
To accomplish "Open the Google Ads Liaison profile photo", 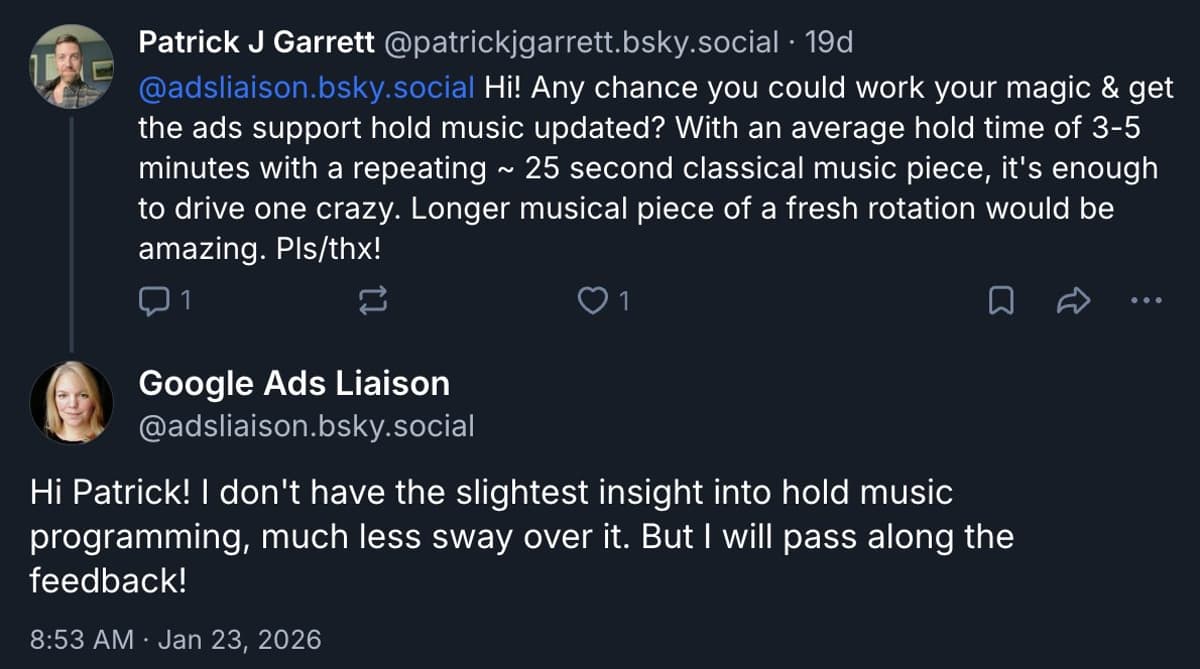I will click(71, 402).
